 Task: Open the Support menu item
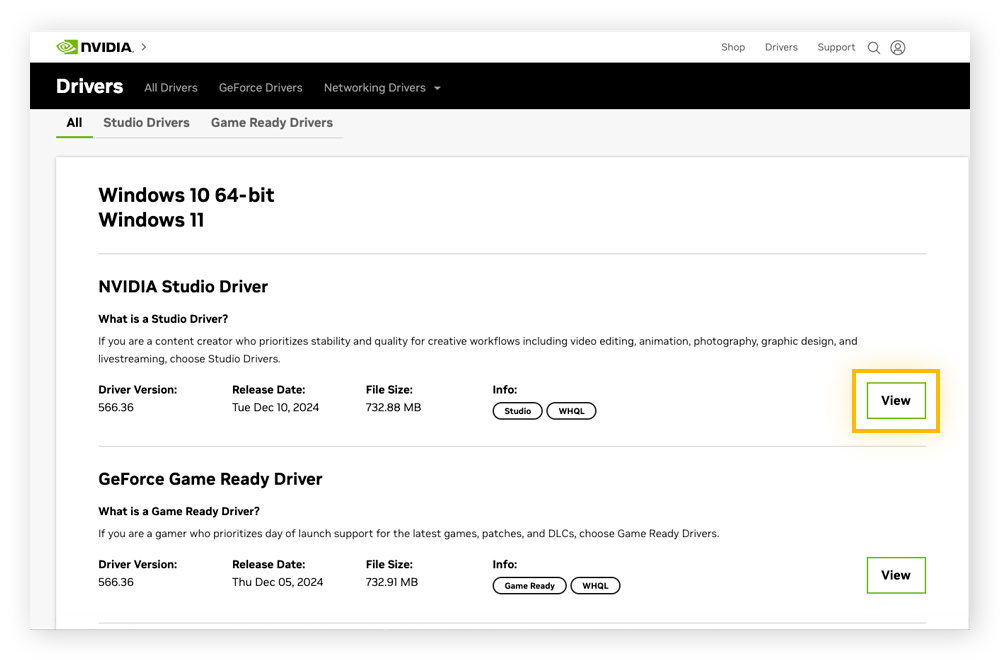click(836, 47)
